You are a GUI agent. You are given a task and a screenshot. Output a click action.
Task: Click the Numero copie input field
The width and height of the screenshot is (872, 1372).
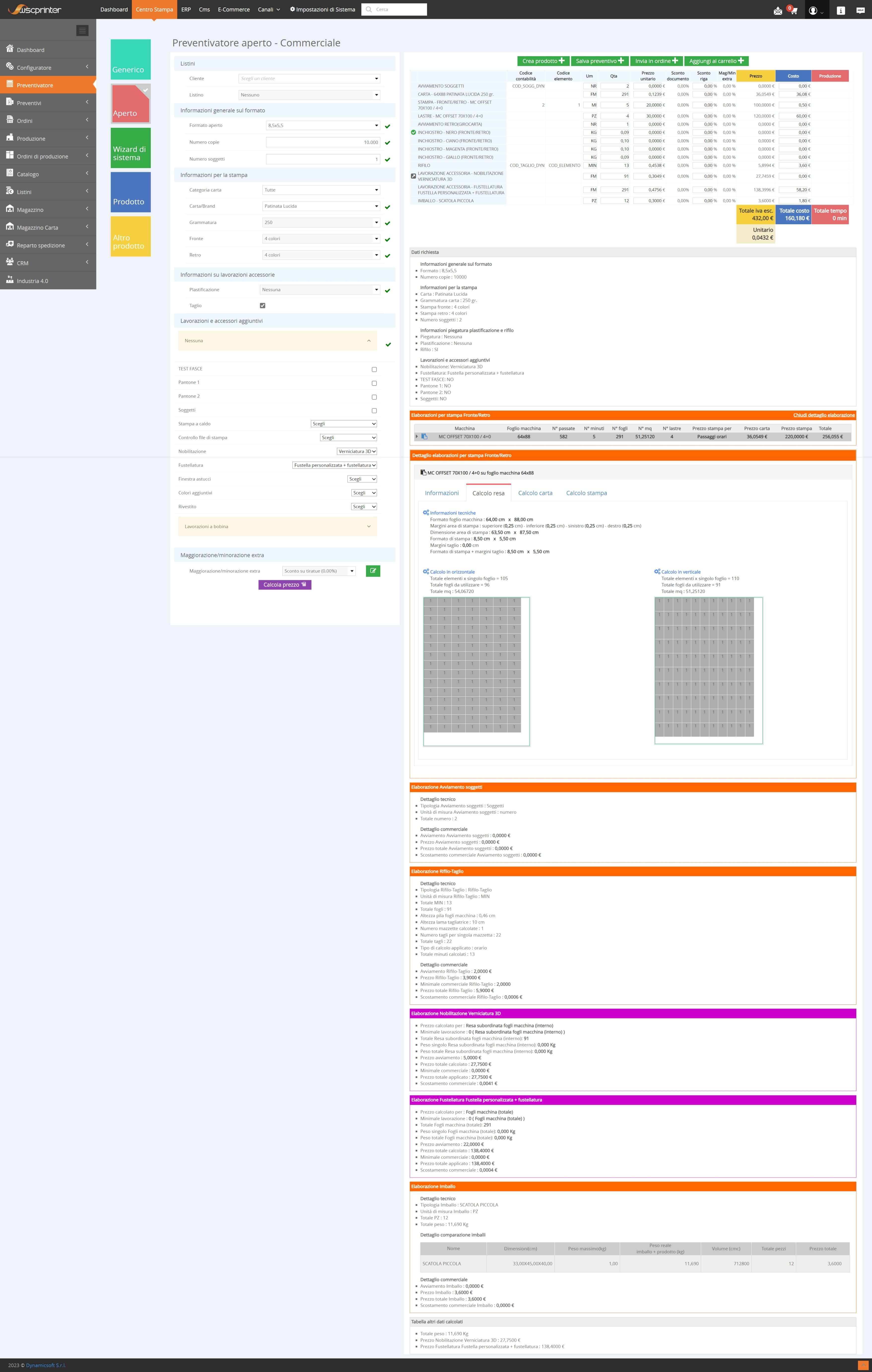point(323,142)
